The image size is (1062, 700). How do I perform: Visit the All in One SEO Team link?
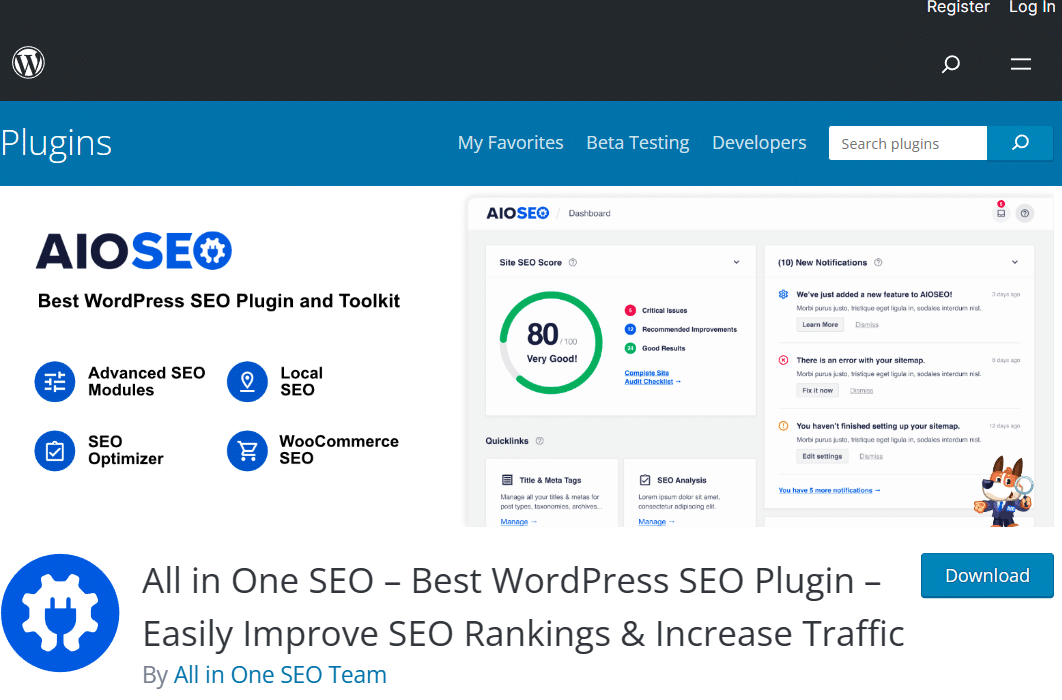(280, 674)
